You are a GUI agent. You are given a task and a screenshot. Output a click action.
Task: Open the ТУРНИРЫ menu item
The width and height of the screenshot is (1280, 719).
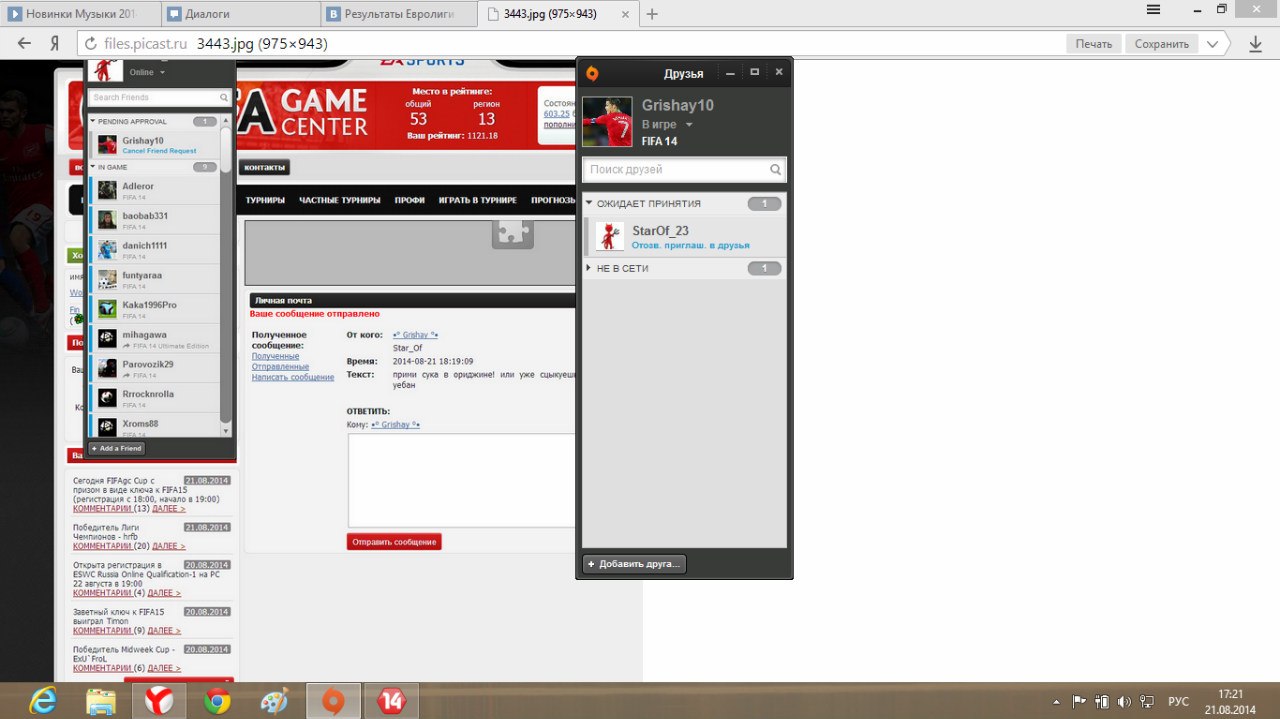[x=265, y=201]
